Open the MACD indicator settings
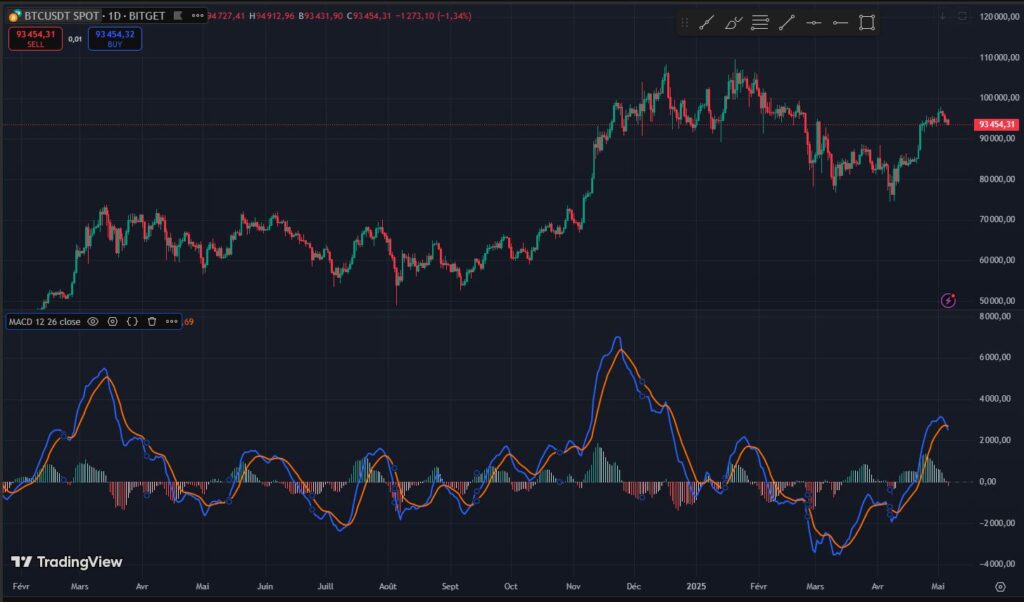The image size is (1024, 602). tap(112, 321)
